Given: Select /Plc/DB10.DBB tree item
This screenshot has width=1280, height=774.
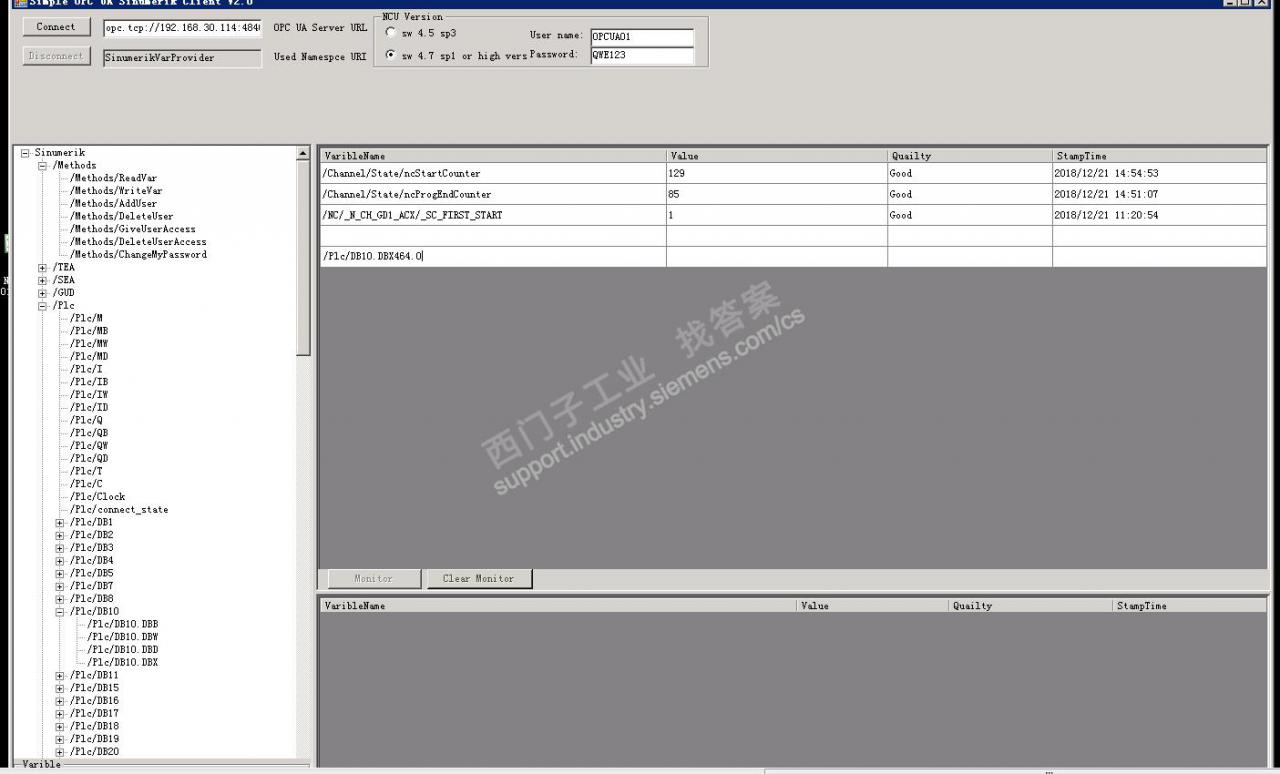Looking at the screenshot, I should click(x=122, y=624).
